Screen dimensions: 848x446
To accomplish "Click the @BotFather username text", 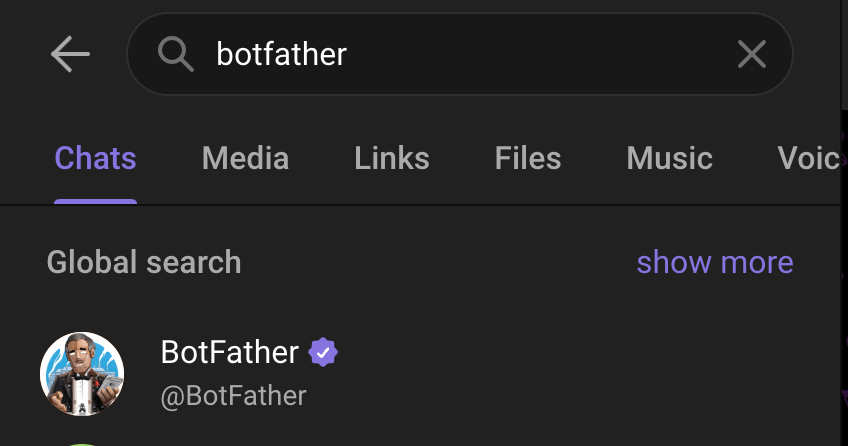I will point(233,395).
